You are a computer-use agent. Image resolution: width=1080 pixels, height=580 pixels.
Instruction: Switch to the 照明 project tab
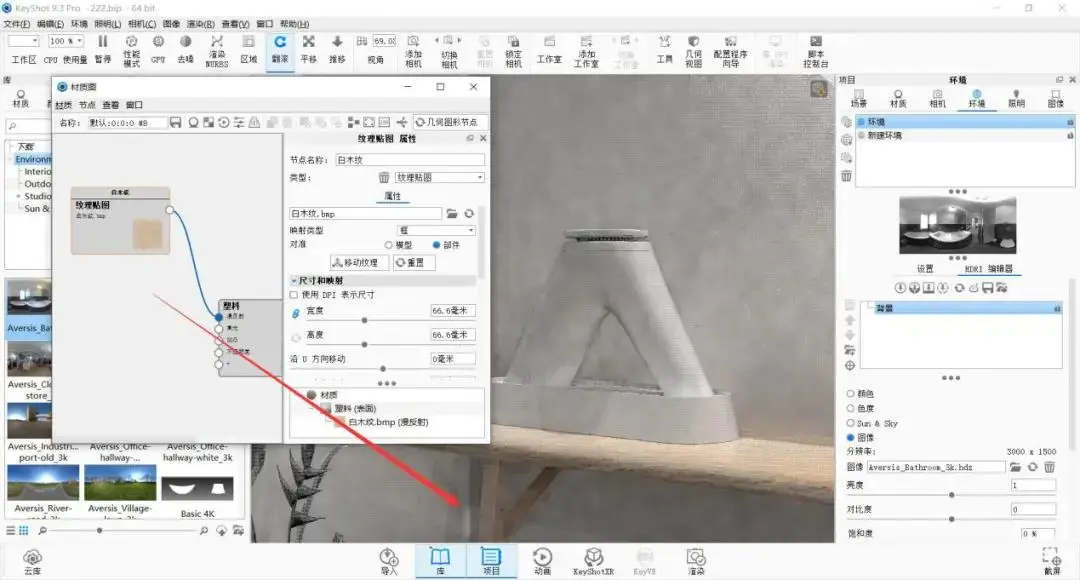point(1016,98)
